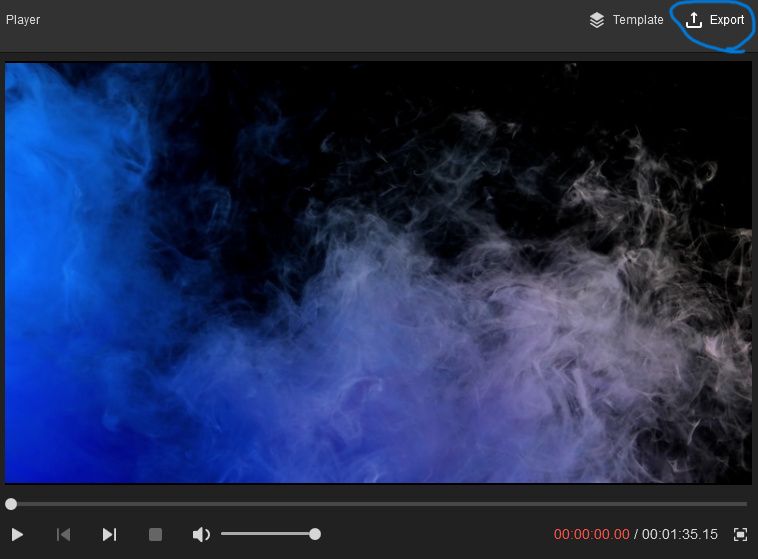Open the Template option by its label

coord(638,20)
